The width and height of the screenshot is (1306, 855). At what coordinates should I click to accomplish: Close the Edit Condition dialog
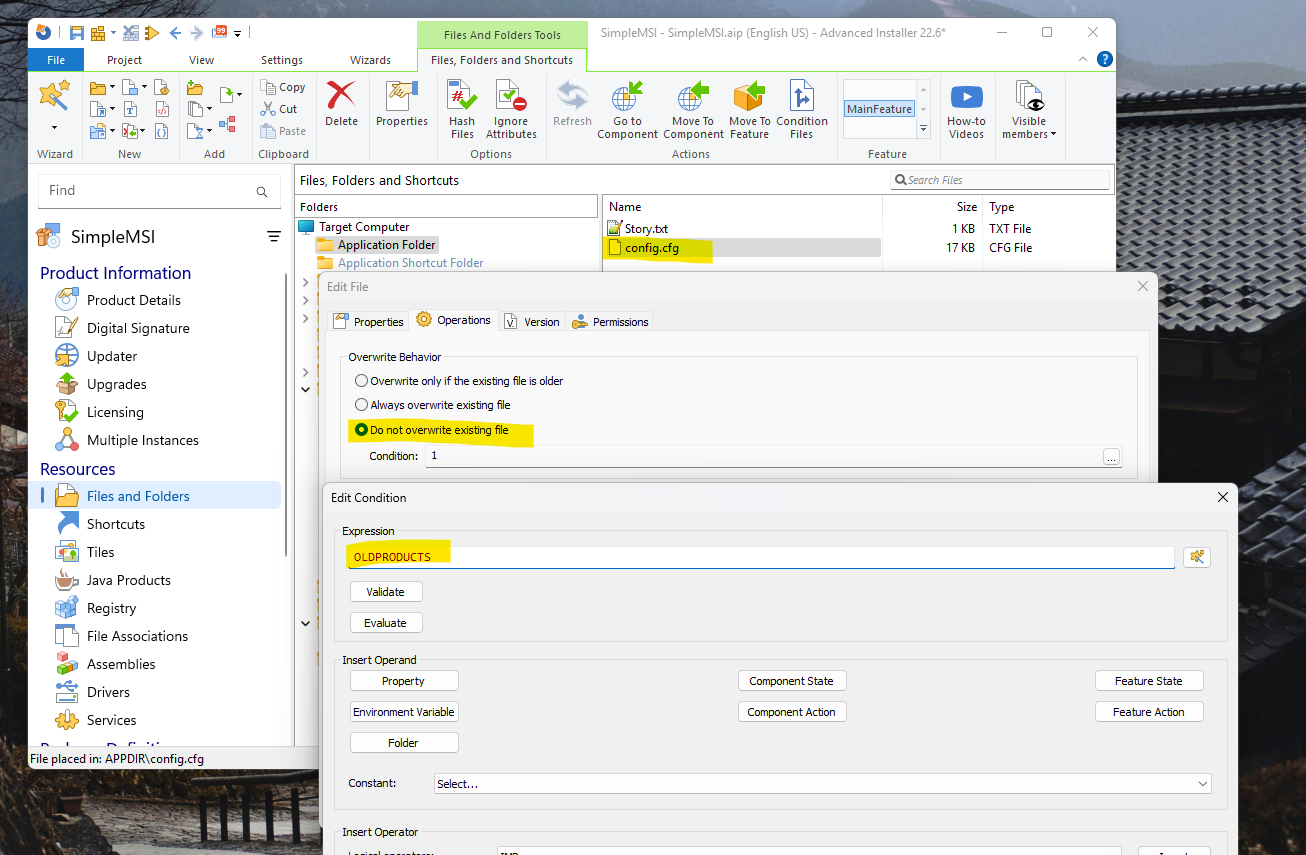[1222, 497]
